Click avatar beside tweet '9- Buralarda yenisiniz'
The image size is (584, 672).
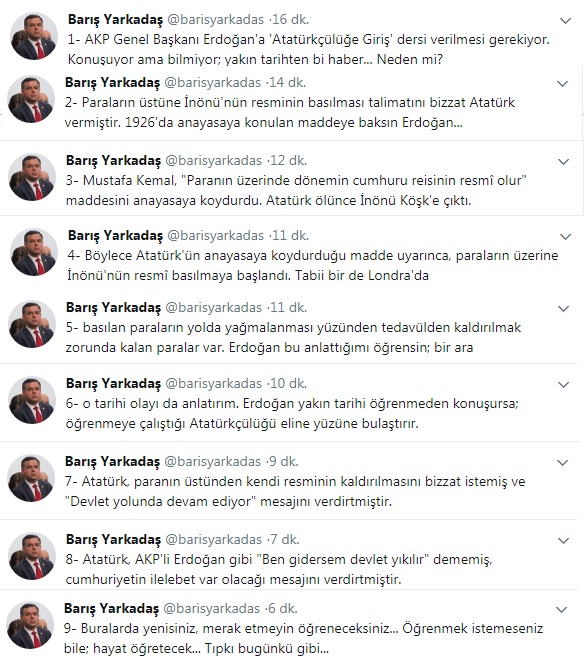tap(30, 624)
